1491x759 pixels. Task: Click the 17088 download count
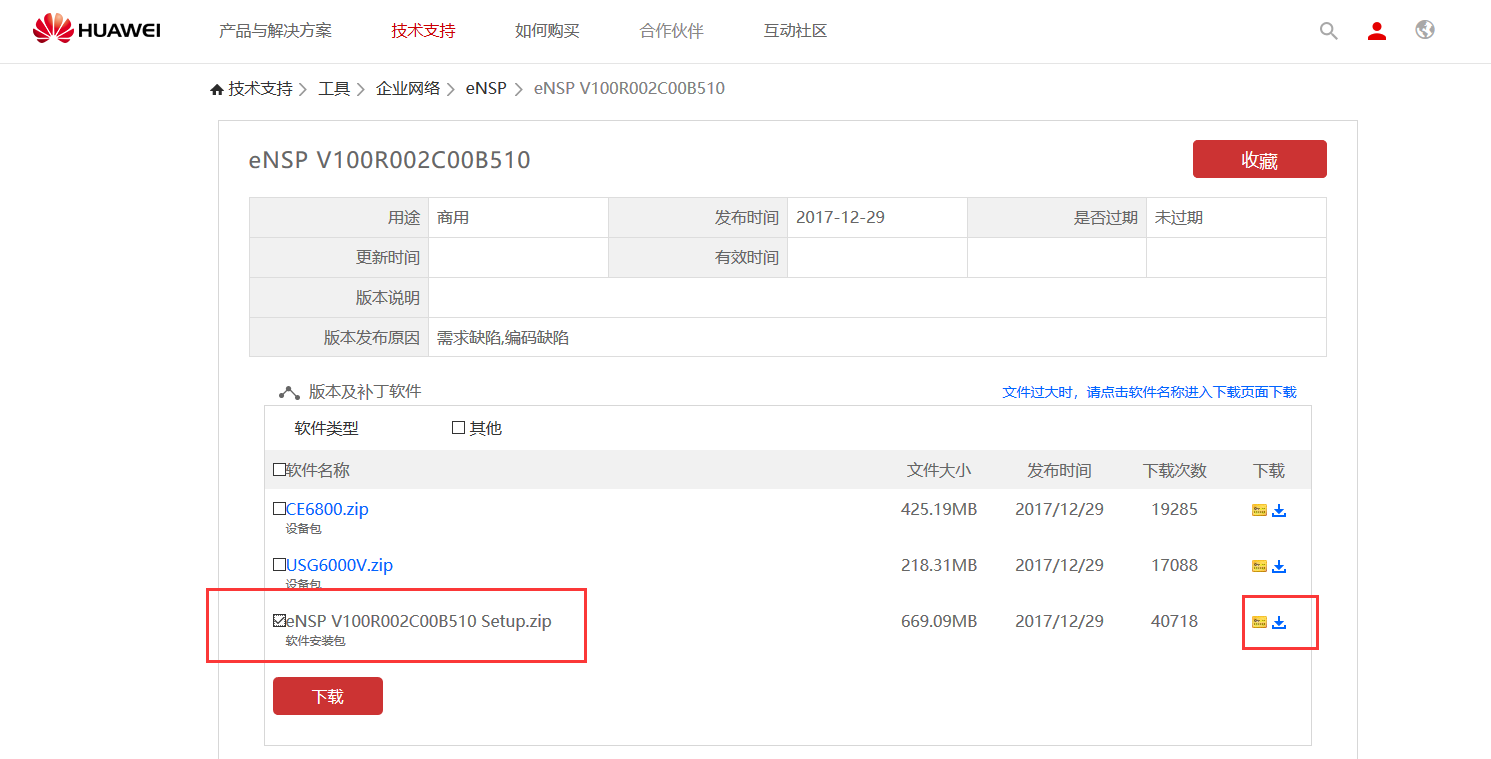pos(1174,565)
